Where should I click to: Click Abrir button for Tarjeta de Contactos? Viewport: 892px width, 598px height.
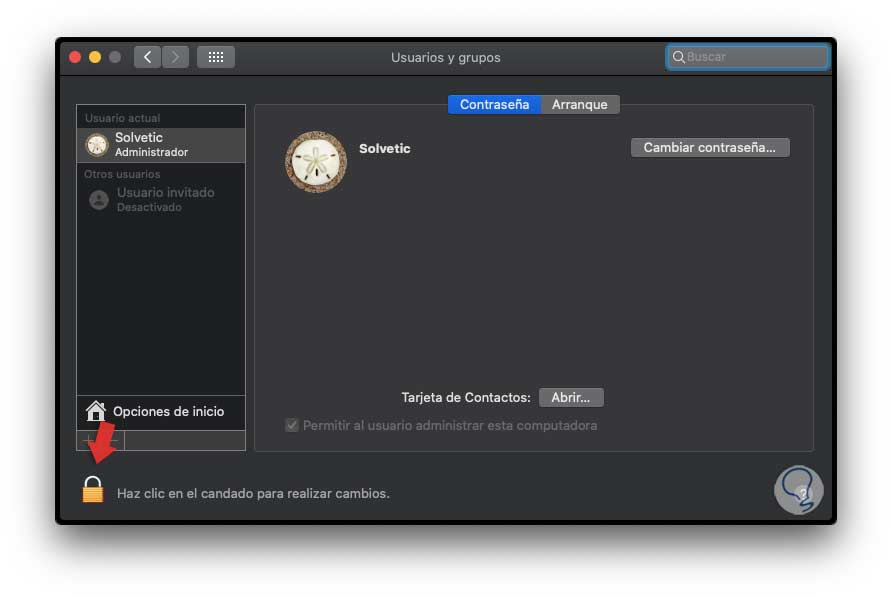[x=571, y=397]
